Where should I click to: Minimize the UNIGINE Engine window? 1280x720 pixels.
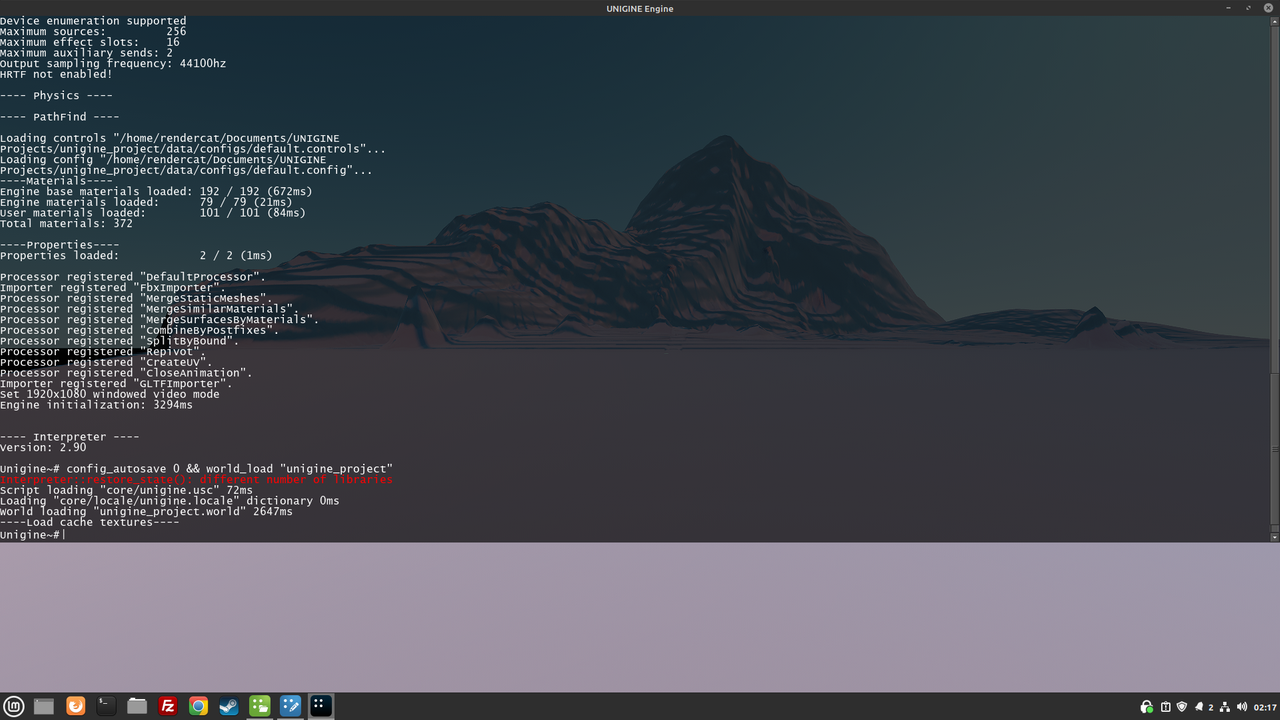(1229, 8)
